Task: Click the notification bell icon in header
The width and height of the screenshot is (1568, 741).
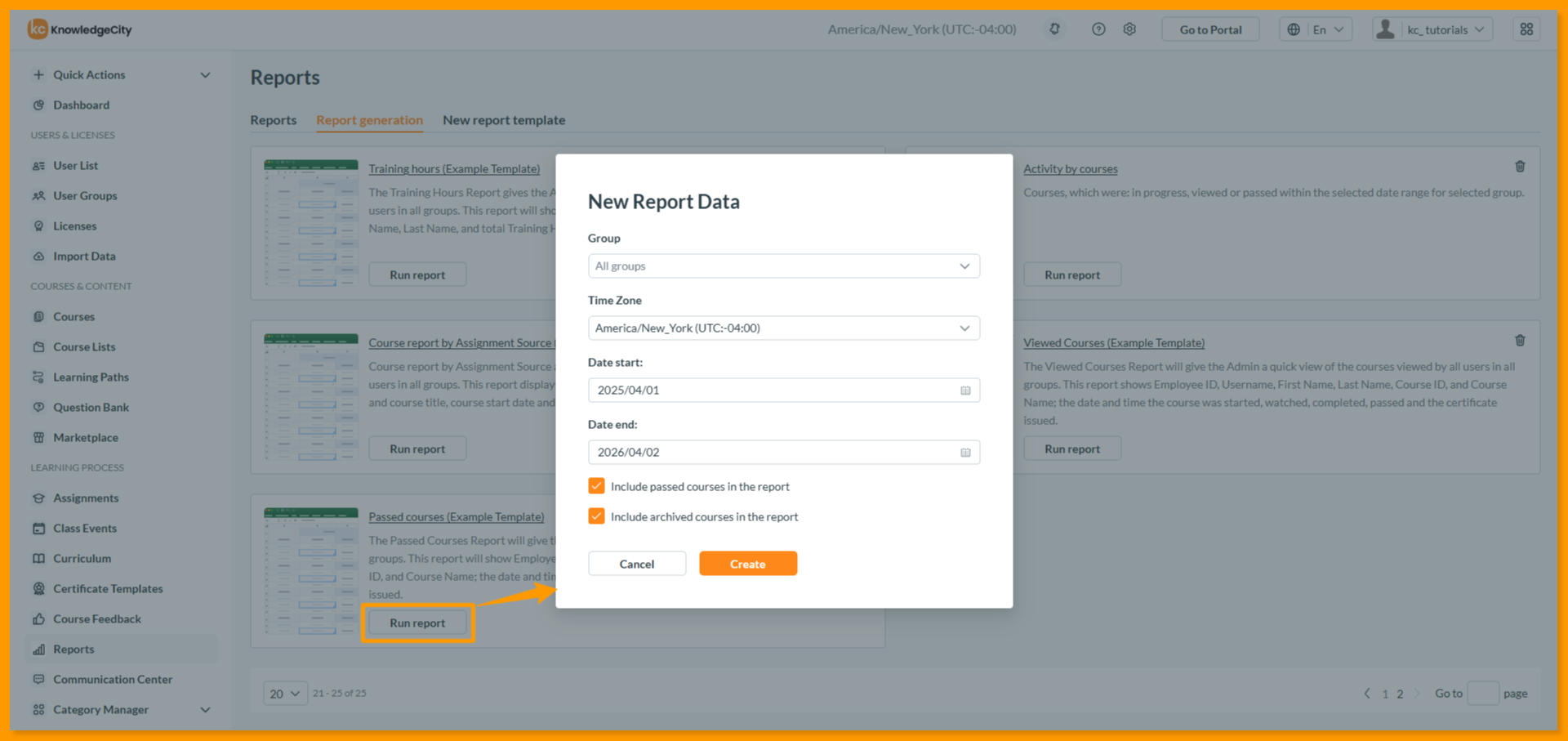Action: [1054, 29]
